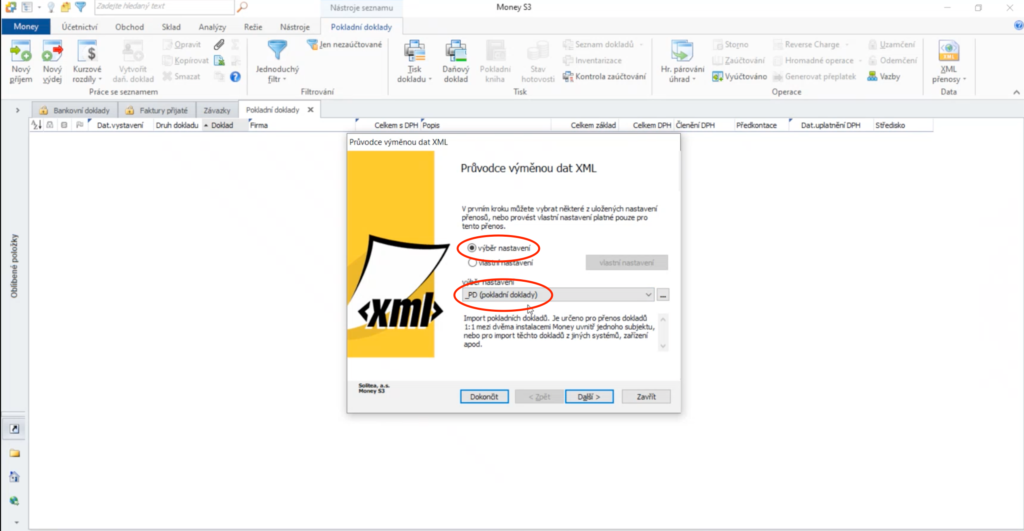Click the list icon in quick access toolbar
Viewport: 1024px width, 531px height.
(x=27, y=7)
